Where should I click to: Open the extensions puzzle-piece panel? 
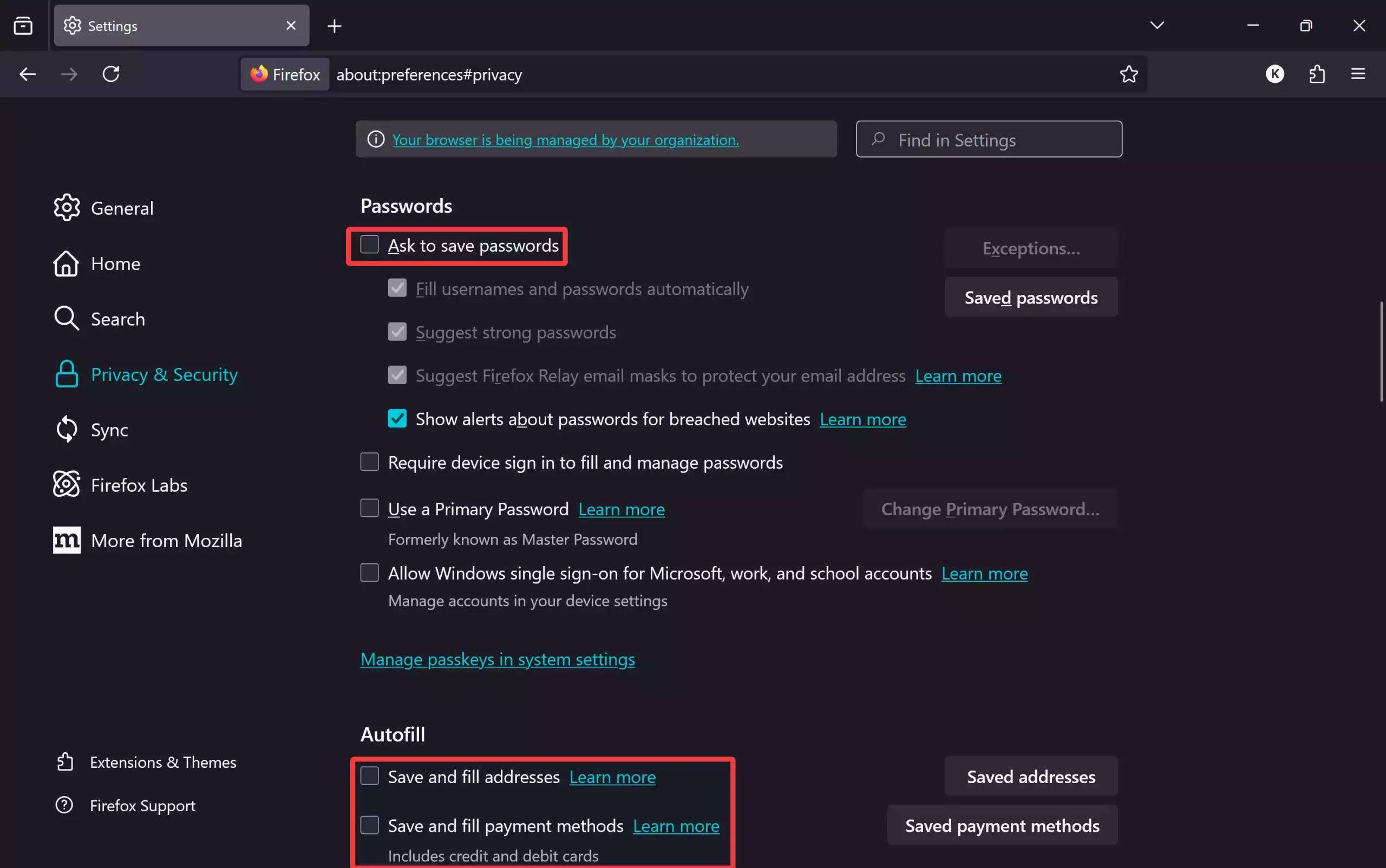tap(1316, 74)
